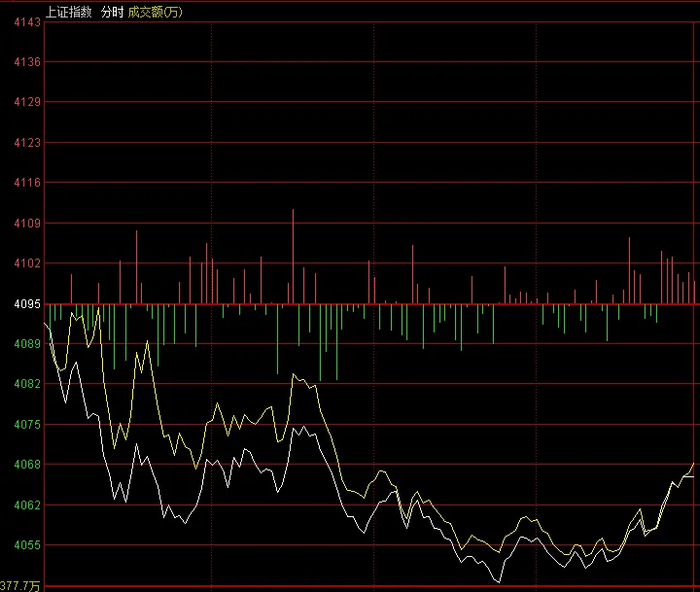Click the 4062 price axis label

pos(27,505)
